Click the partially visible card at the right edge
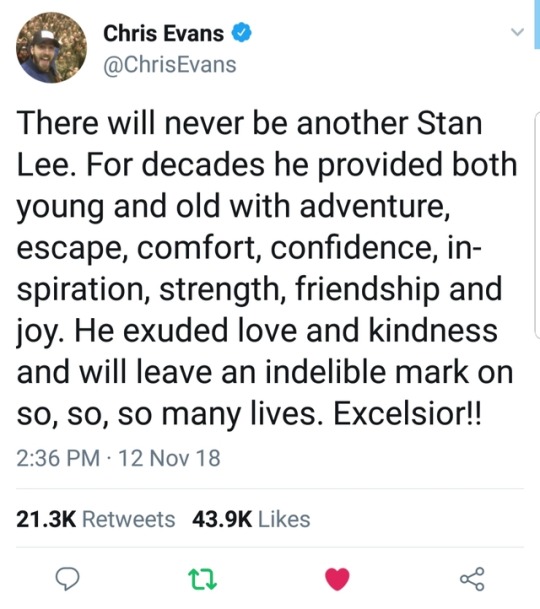Screen dimensions: 540x609 (537, 225)
